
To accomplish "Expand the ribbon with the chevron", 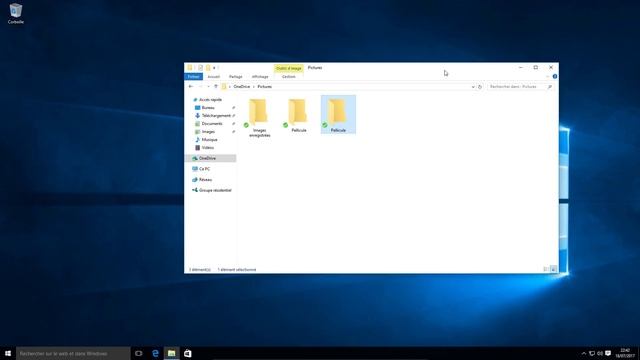I will pyautogui.click(x=547, y=77).
